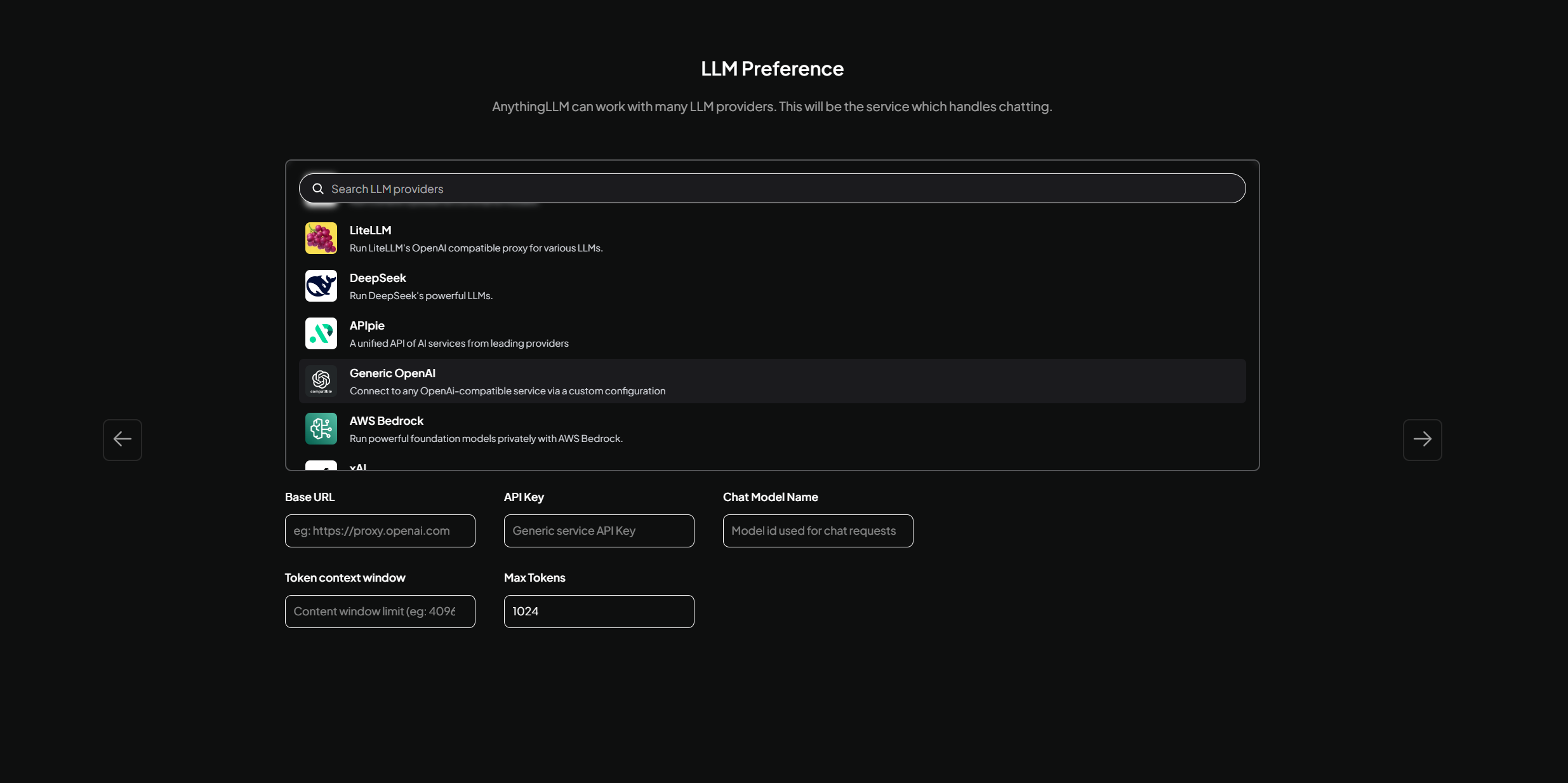Click "Connect to any OpenAi-compatible service" description
1568x783 pixels.
point(507,391)
